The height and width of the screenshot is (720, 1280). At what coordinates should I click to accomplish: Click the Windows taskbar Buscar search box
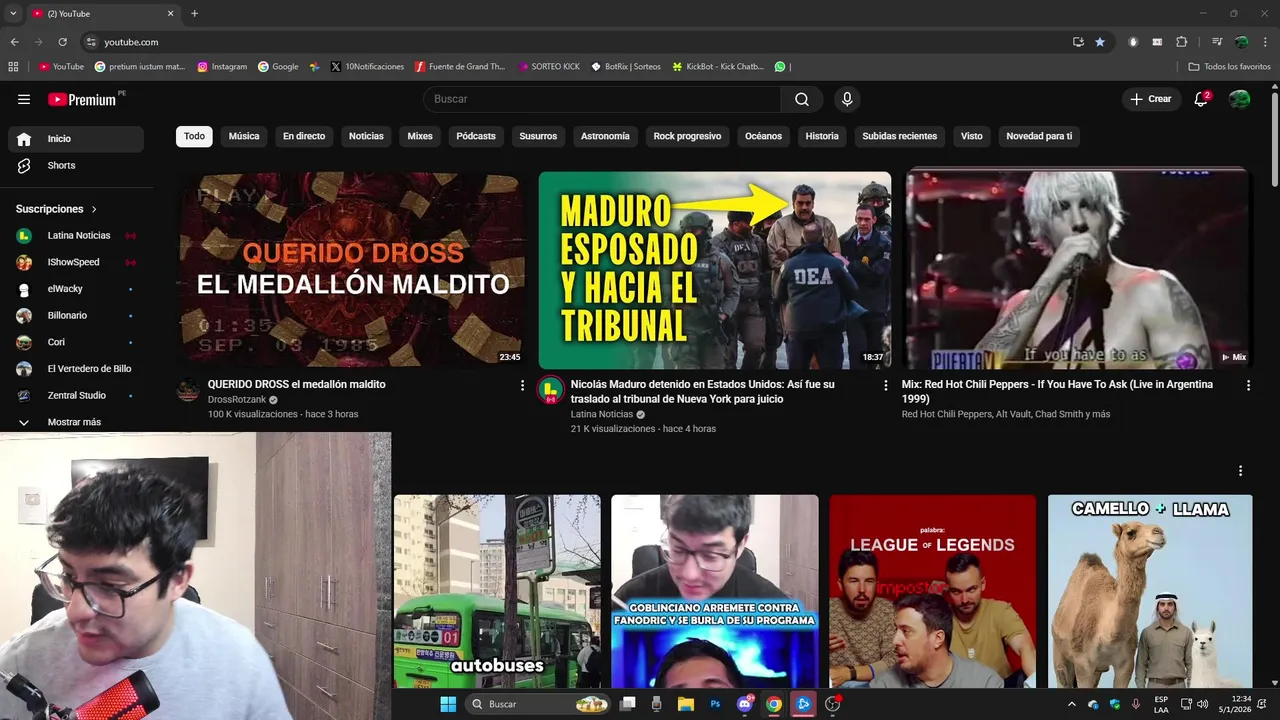(538, 704)
